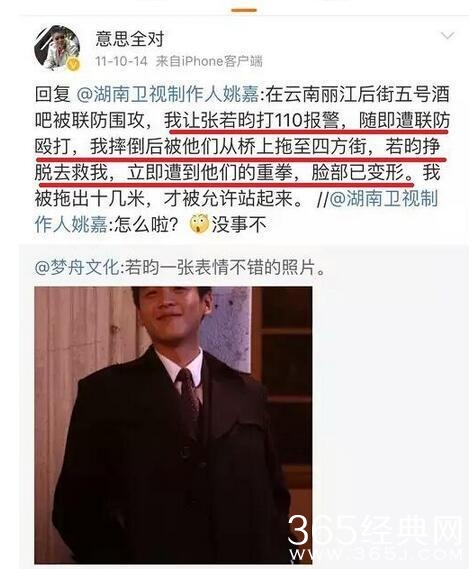Tap the underlined text 我让张若昀打110报警
473x569 pixels.
pyautogui.click(x=252, y=120)
